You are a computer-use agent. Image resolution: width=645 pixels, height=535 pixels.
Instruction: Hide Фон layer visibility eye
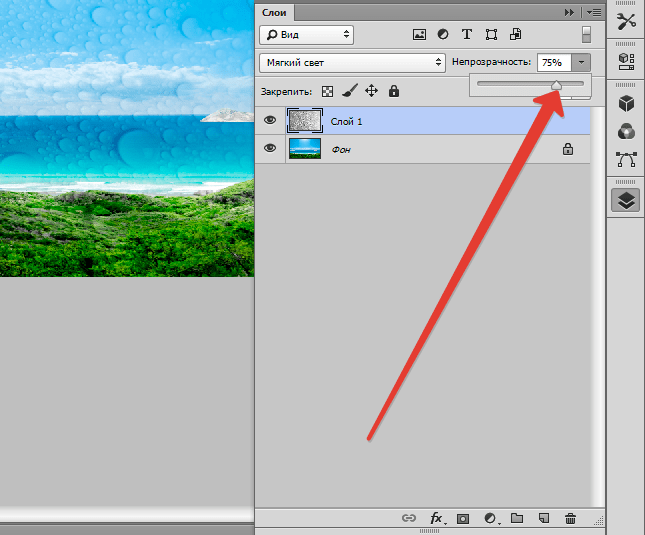pos(270,148)
